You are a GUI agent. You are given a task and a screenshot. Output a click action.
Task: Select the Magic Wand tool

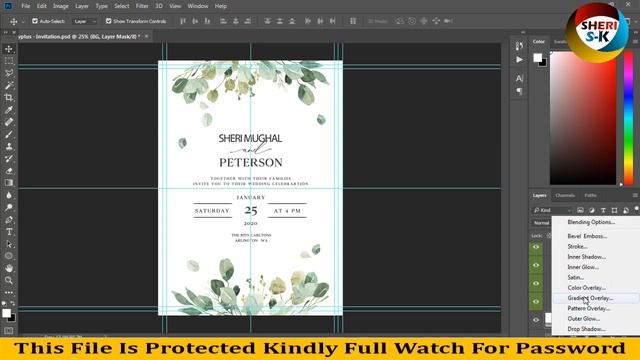(9, 86)
